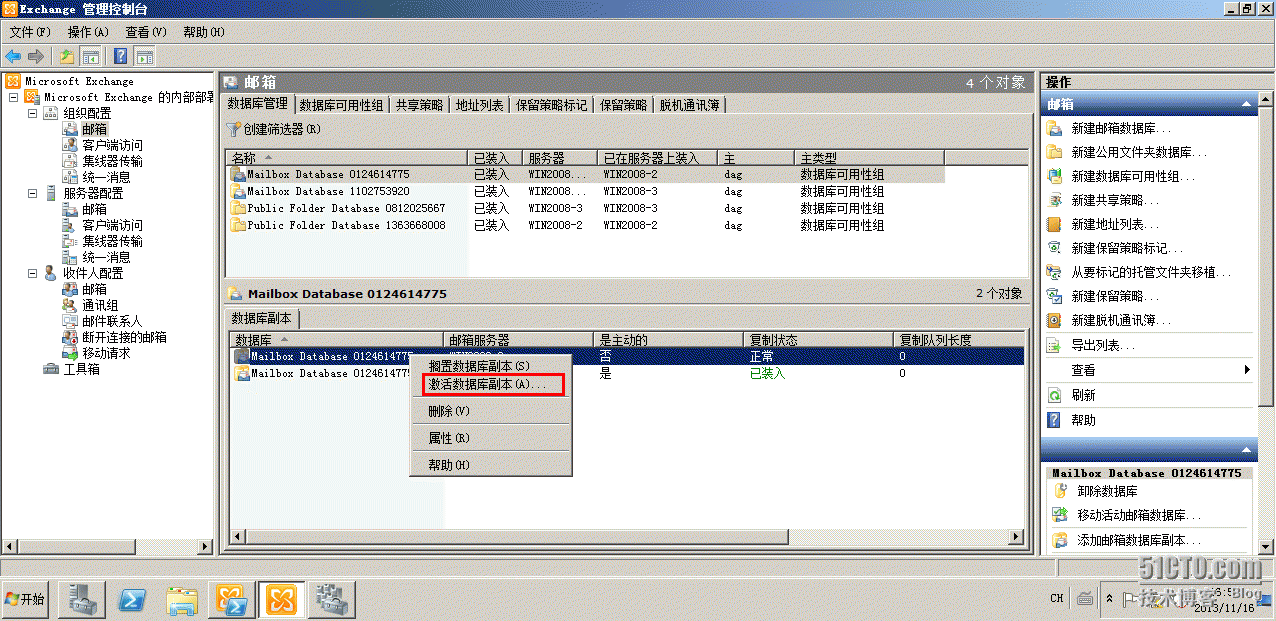Click the blue Help question-mark toolbar icon
The width and height of the screenshot is (1276, 621).
pos(121,56)
